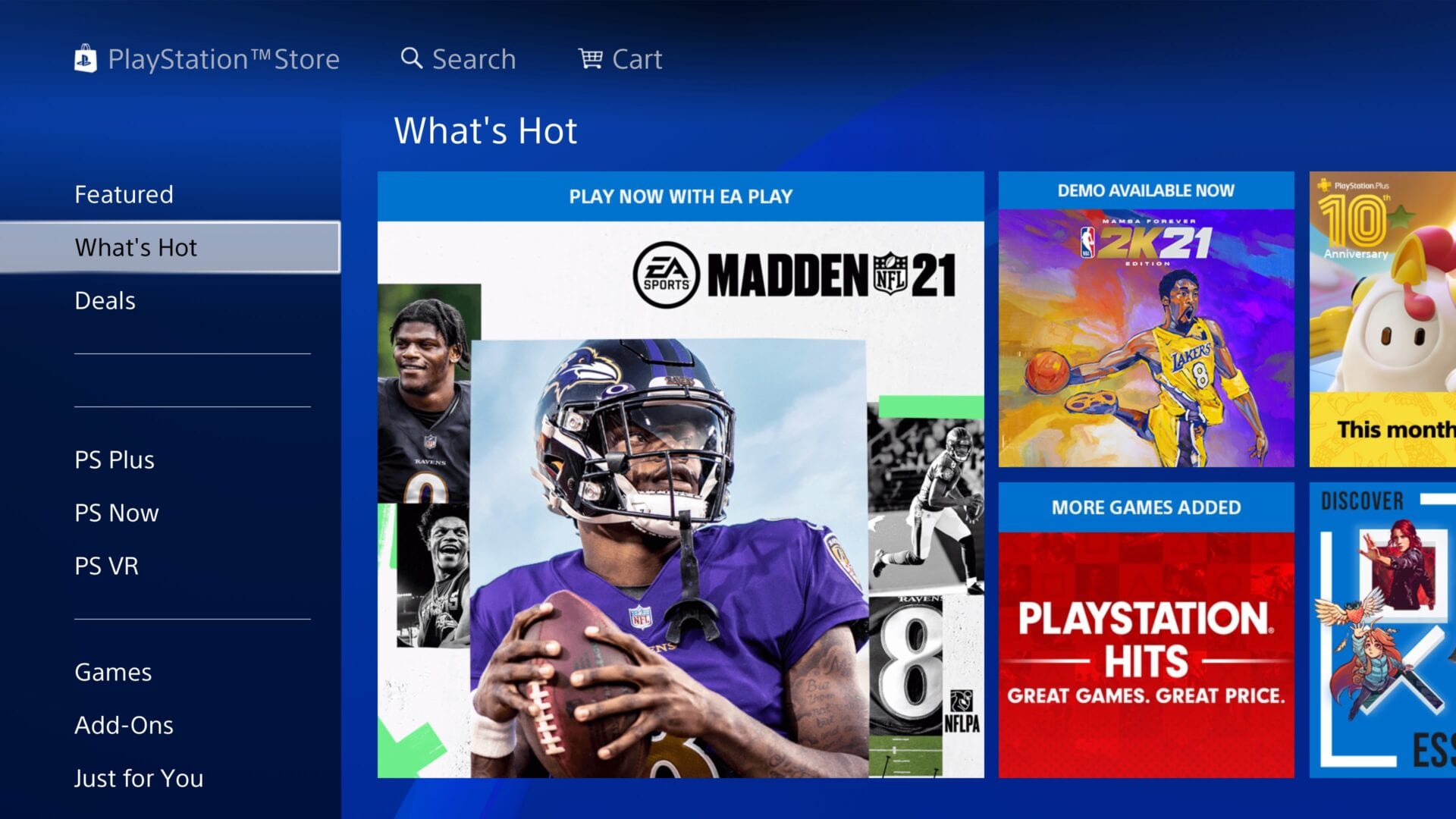Select the What's Hot sidebar item

pyautogui.click(x=170, y=247)
